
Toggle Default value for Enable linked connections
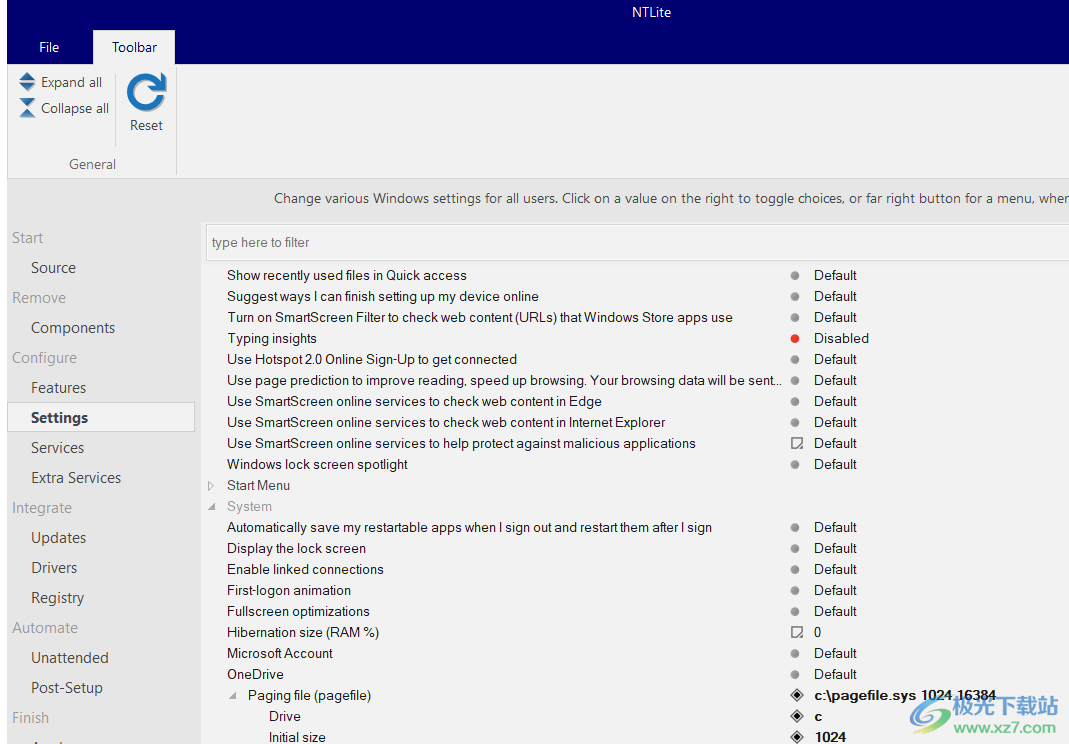coord(835,569)
